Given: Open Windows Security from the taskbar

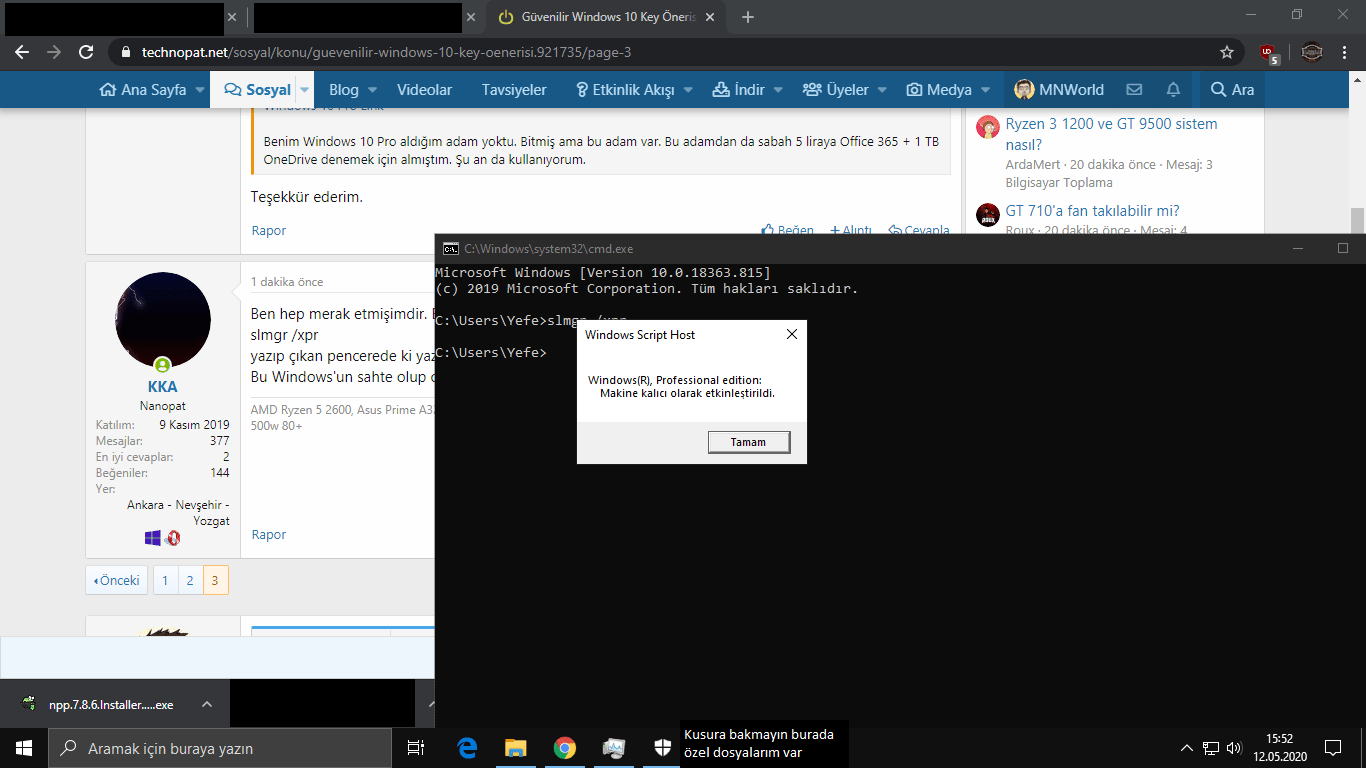Looking at the screenshot, I should pyautogui.click(x=663, y=747).
